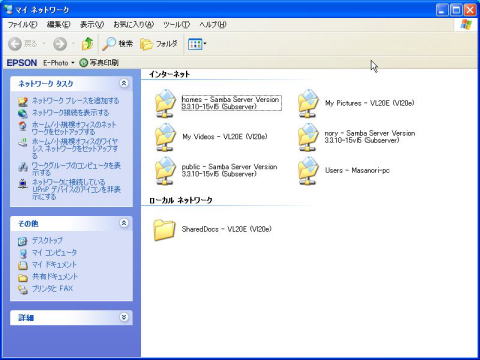Click the wireless network setup icon
The image size is (480, 360).
[x=23, y=143]
